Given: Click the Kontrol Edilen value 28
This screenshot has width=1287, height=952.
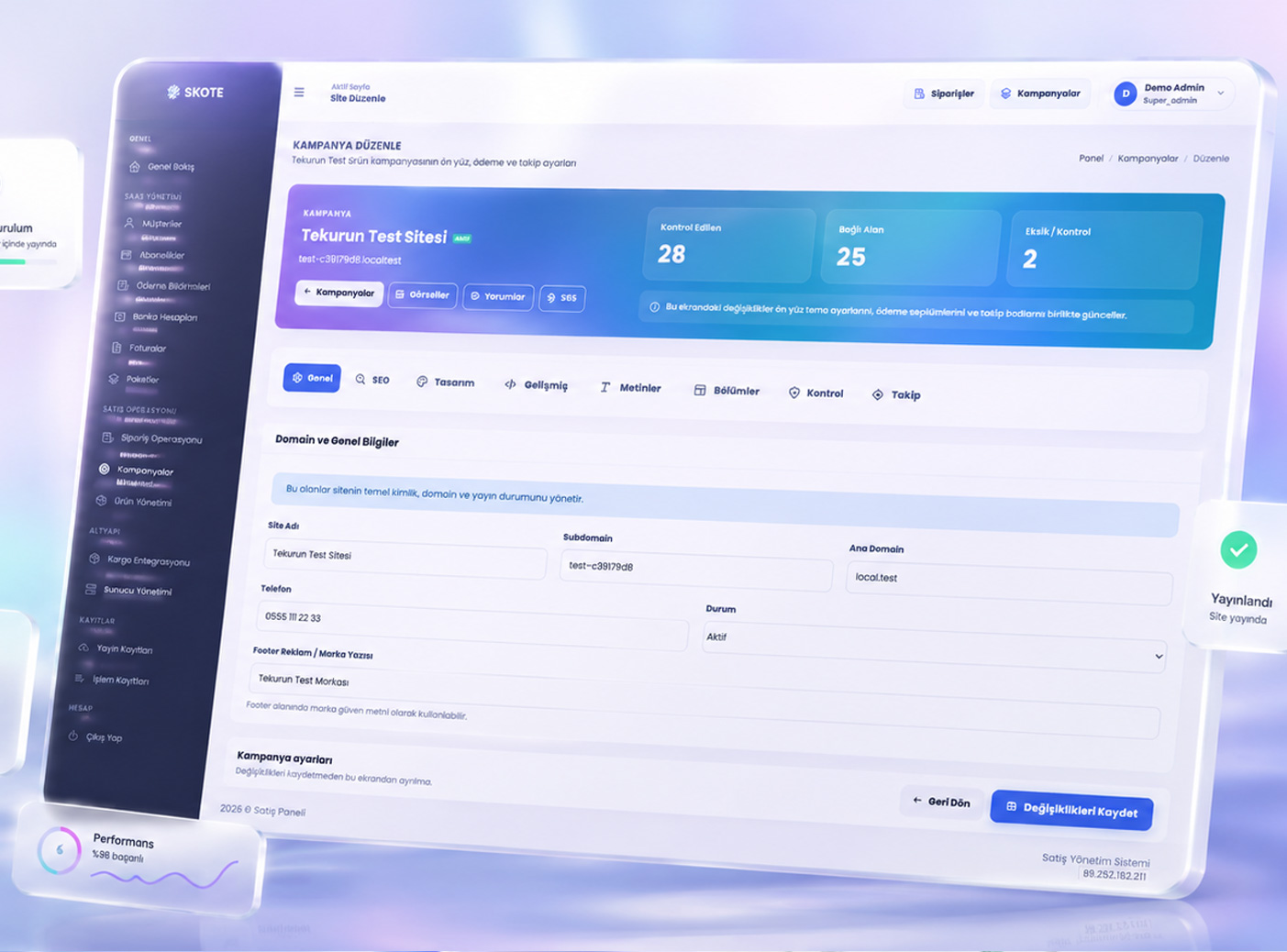Looking at the screenshot, I should pos(671,254).
